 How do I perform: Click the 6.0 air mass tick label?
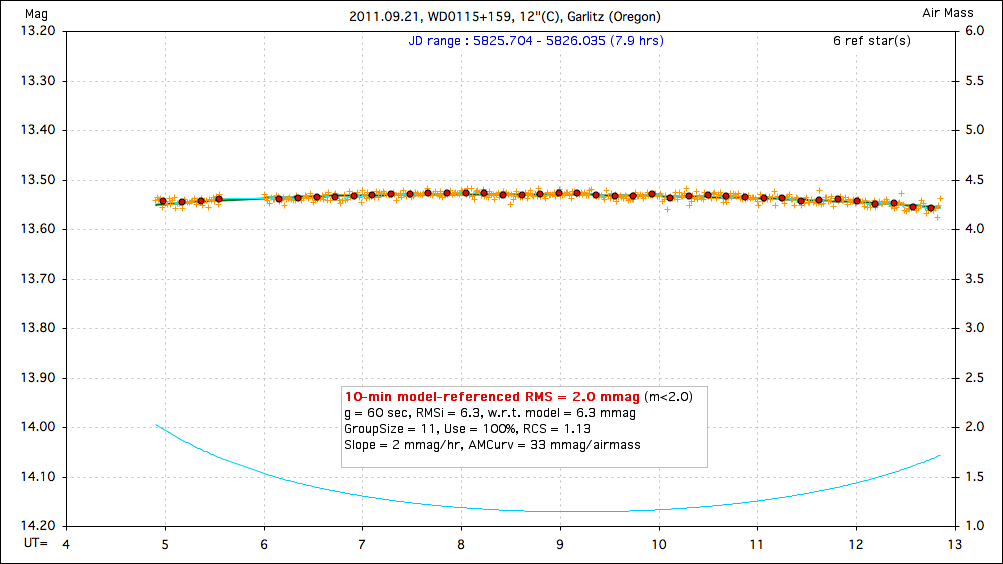tap(975, 32)
